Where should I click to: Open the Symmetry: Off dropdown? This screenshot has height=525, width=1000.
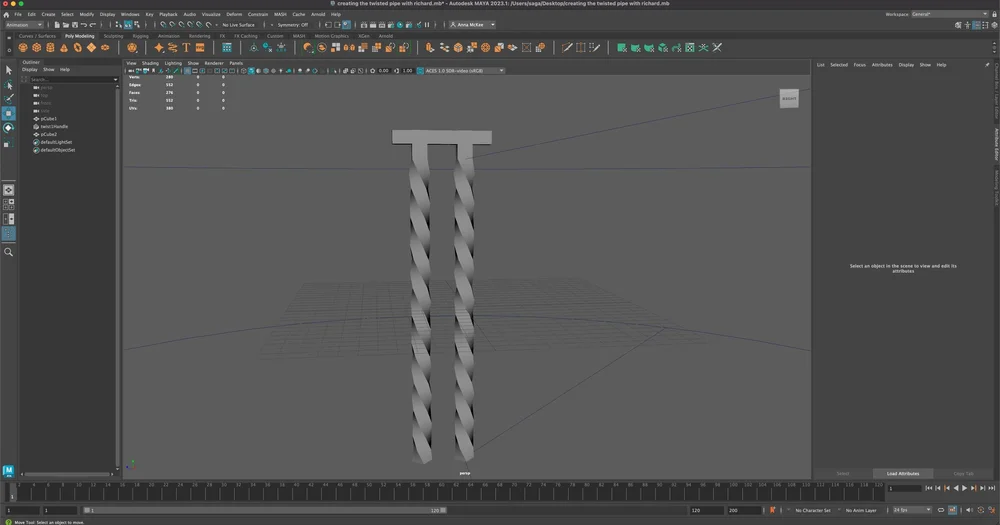point(292,25)
